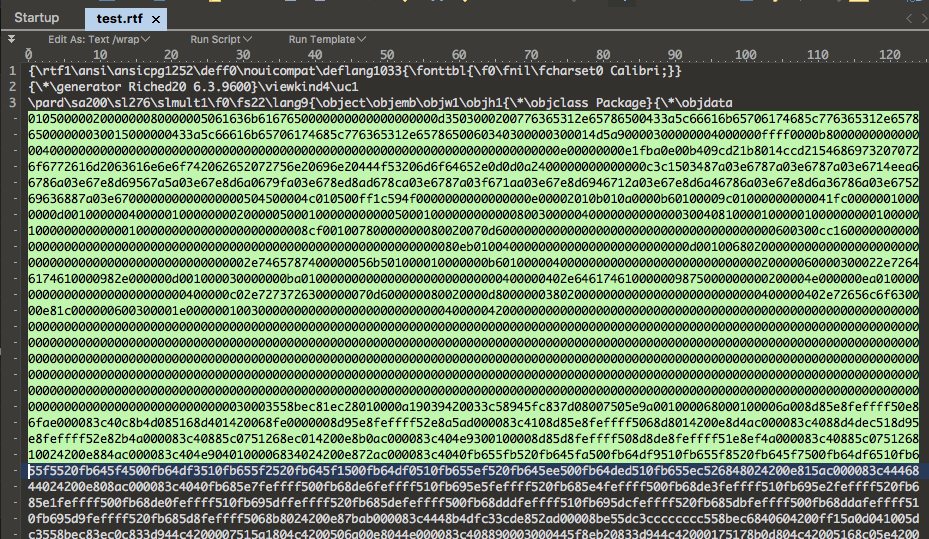Click the line starting with \pard\sa200

350,101
